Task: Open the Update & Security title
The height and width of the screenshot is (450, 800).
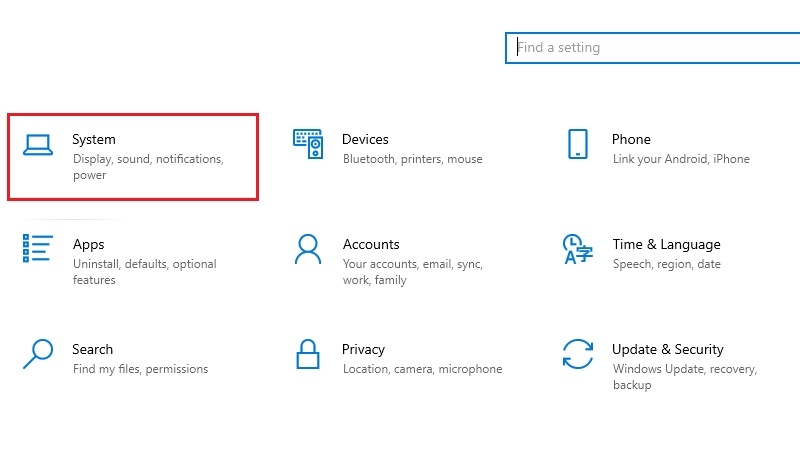Action: (668, 349)
